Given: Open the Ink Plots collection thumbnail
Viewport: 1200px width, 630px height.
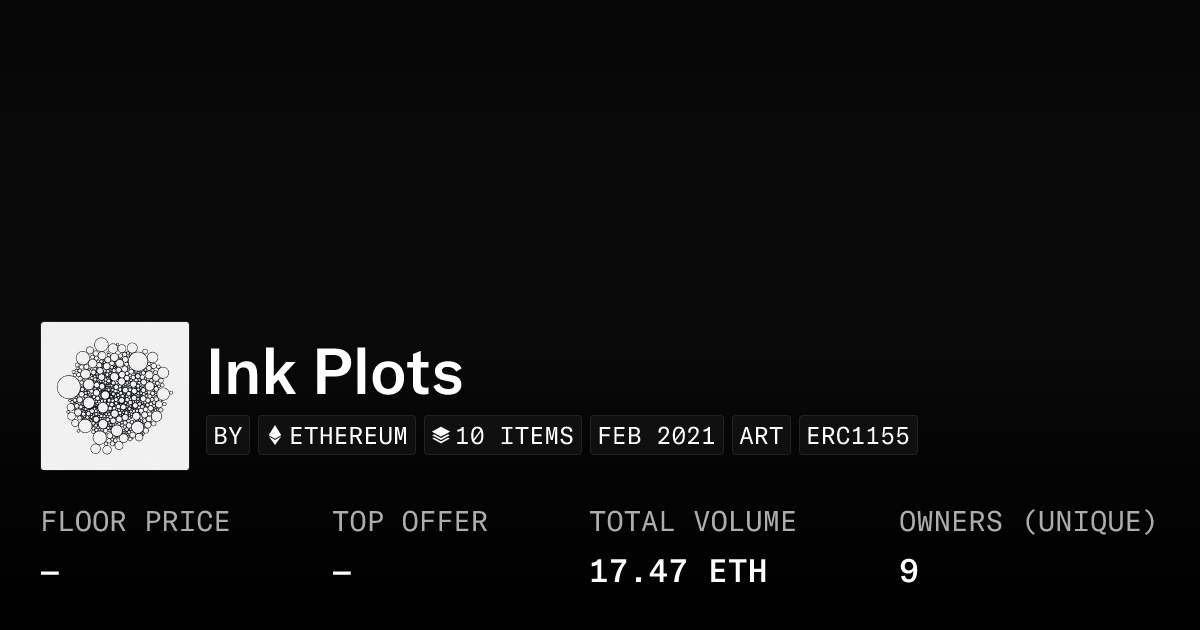Looking at the screenshot, I should click(x=115, y=396).
